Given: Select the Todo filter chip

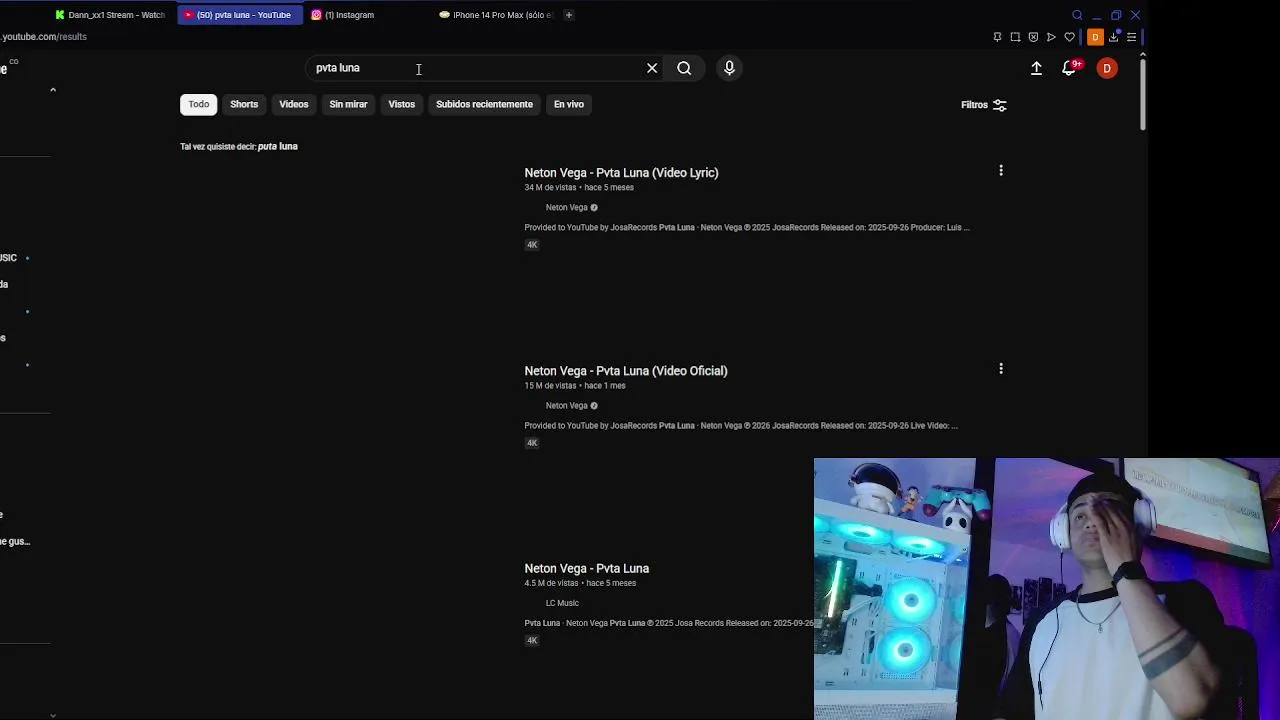Looking at the screenshot, I should [199, 104].
